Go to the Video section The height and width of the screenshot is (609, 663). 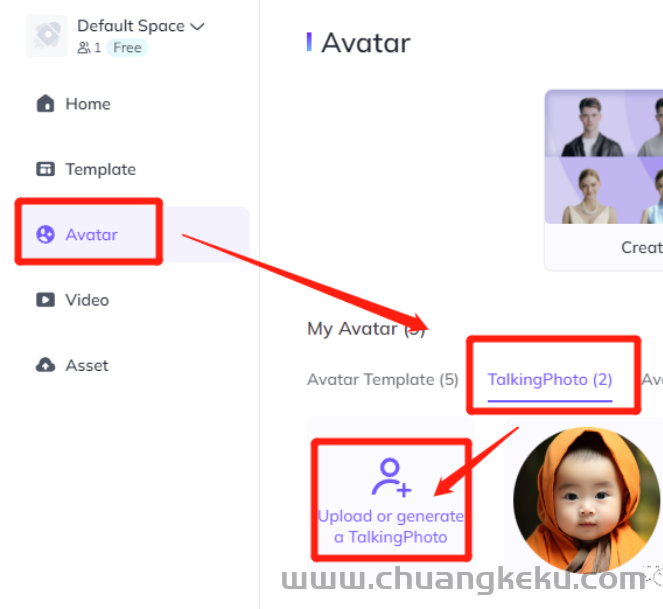[x=87, y=300]
